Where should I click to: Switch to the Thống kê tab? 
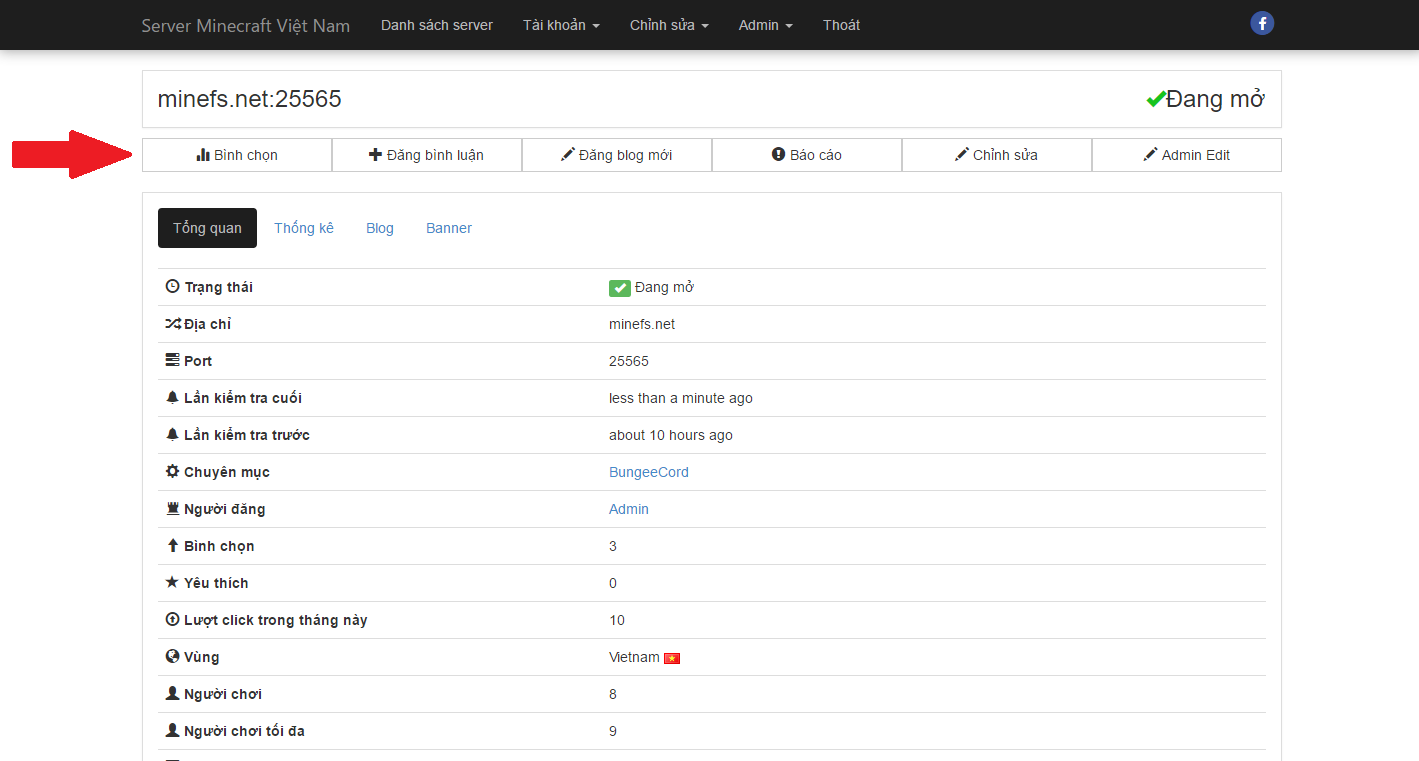click(x=304, y=228)
